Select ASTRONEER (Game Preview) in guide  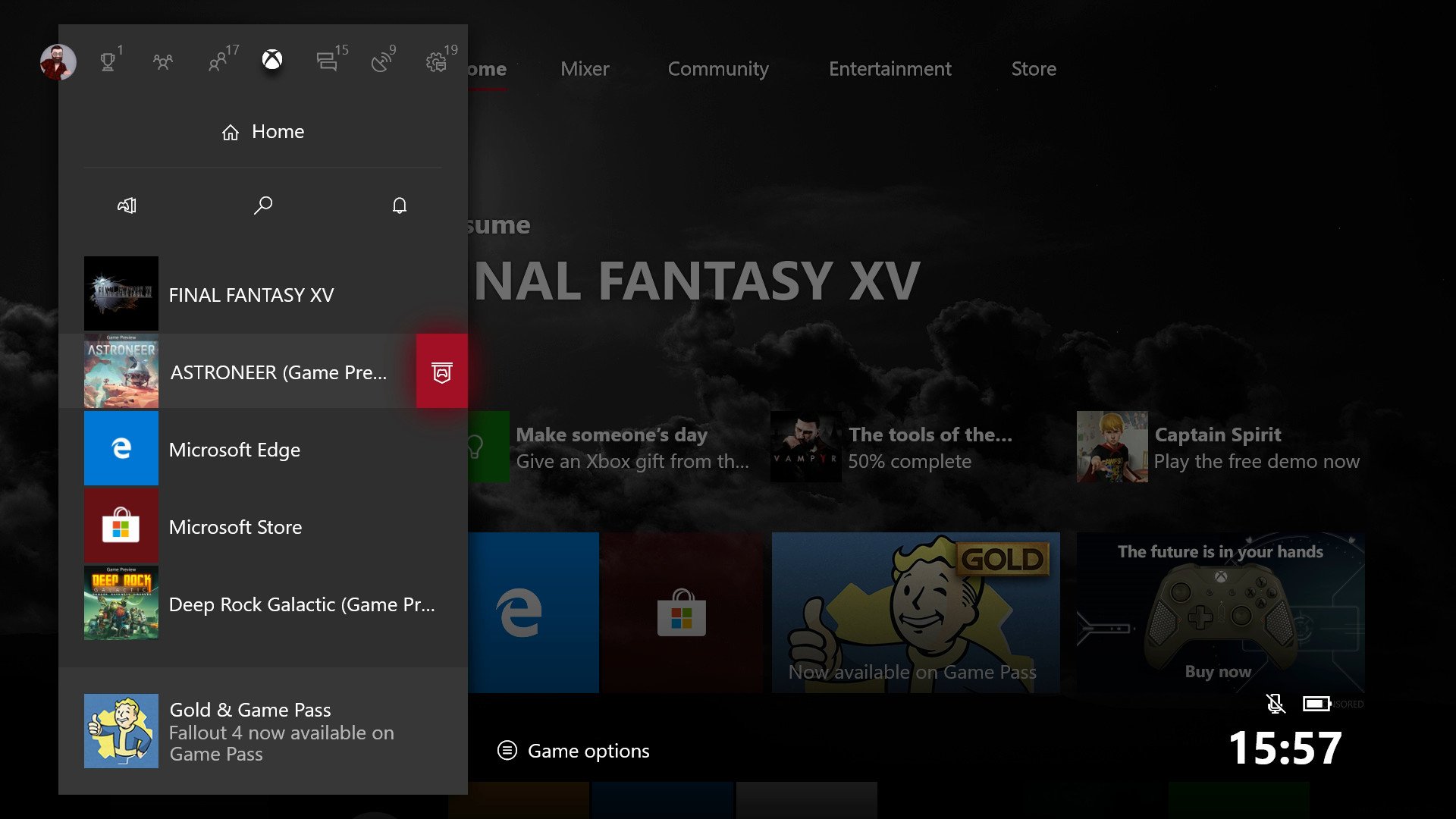[237, 372]
